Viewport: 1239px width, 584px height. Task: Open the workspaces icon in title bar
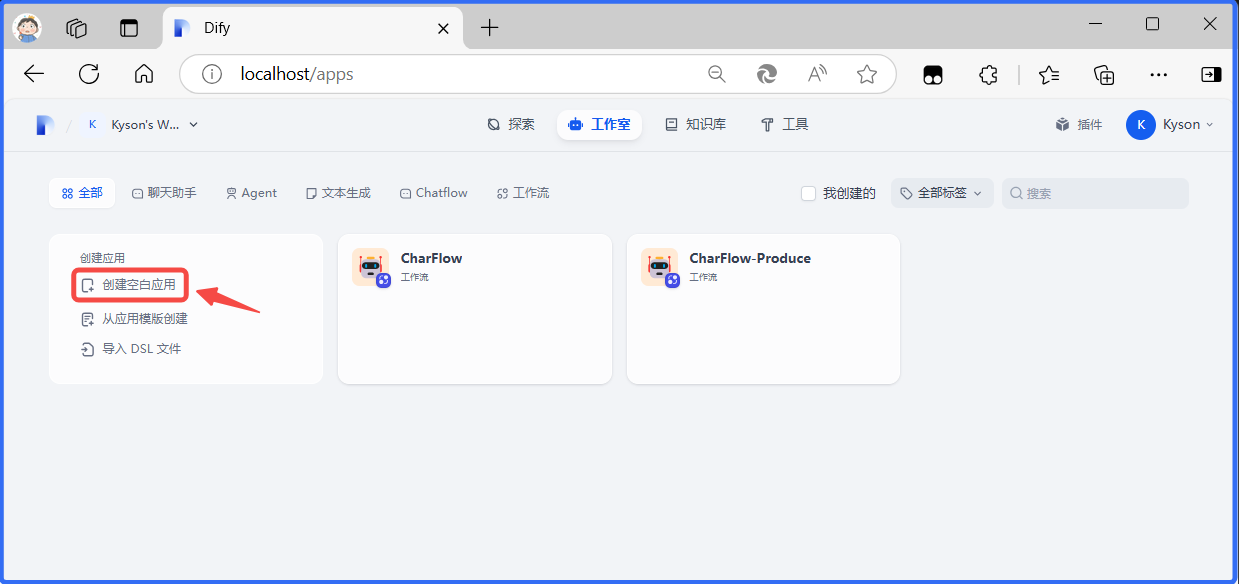[x=77, y=28]
